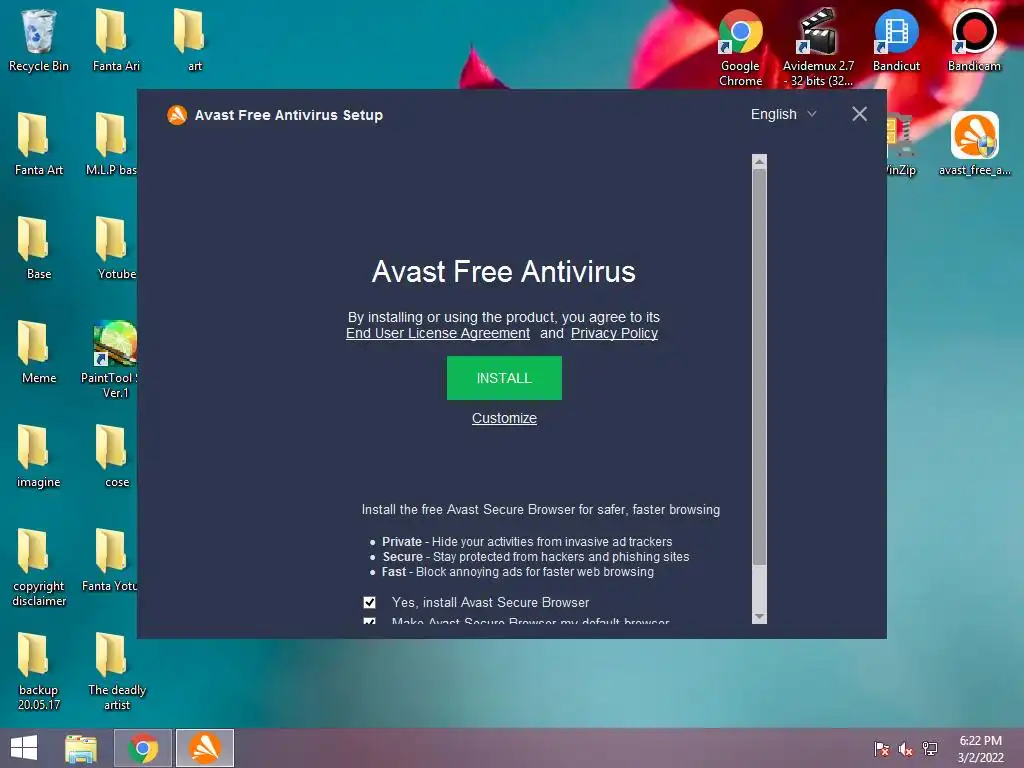
Task: Click the installer vertical scrollbar thumb
Action: point(759,367)
